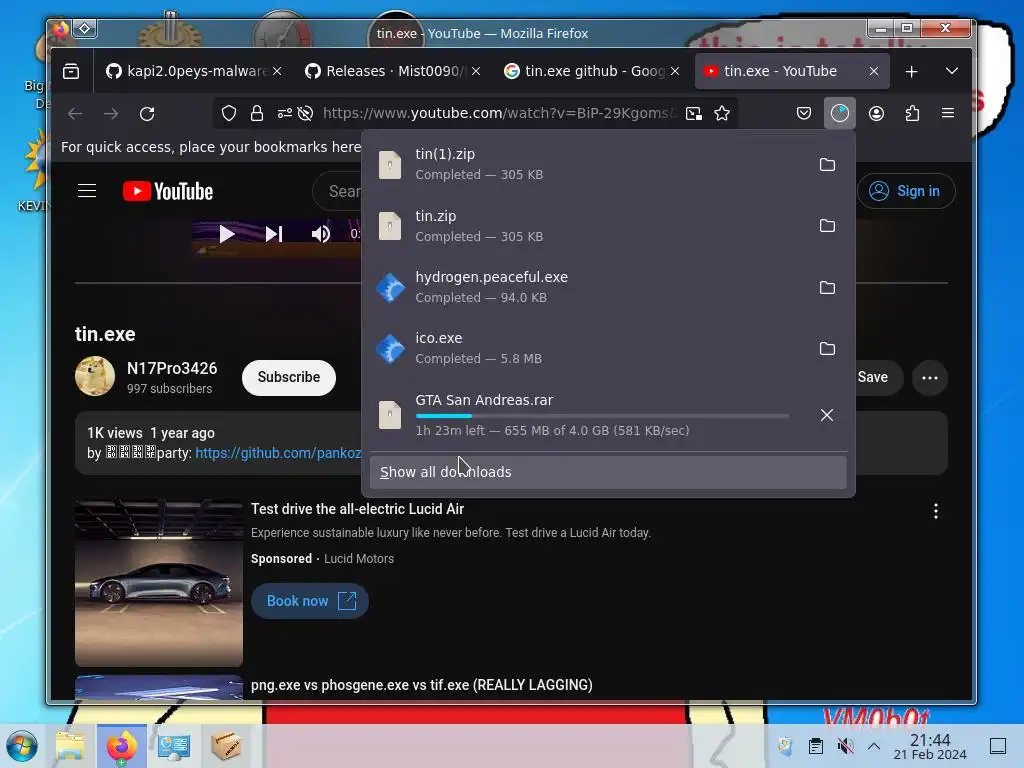1024x768 pixels.
Task: Open the ico.exe download entry
Action: [x=588, y=348]
